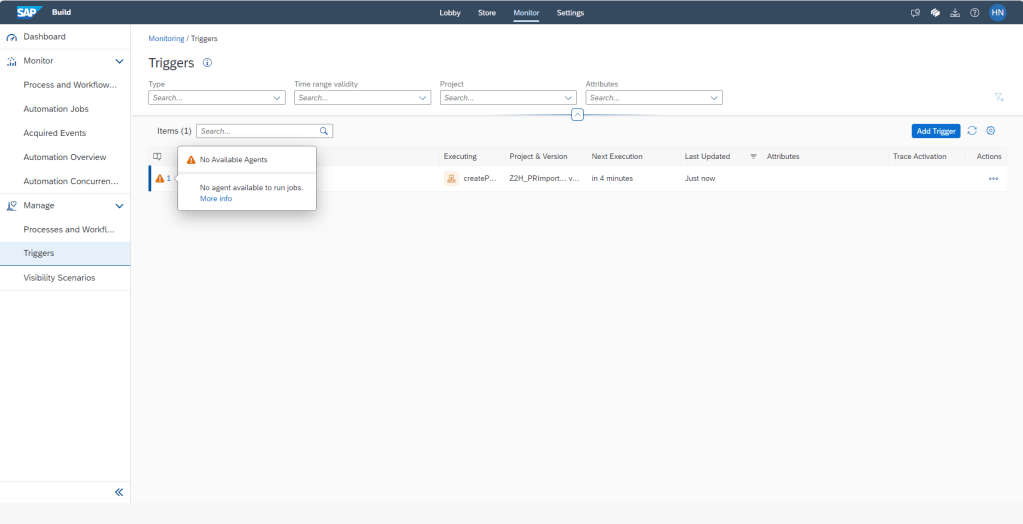Open the feedback chat icon in header
Image resolution: width=1023 pixels, height=524 pixels.
click(x=915, y=13)
